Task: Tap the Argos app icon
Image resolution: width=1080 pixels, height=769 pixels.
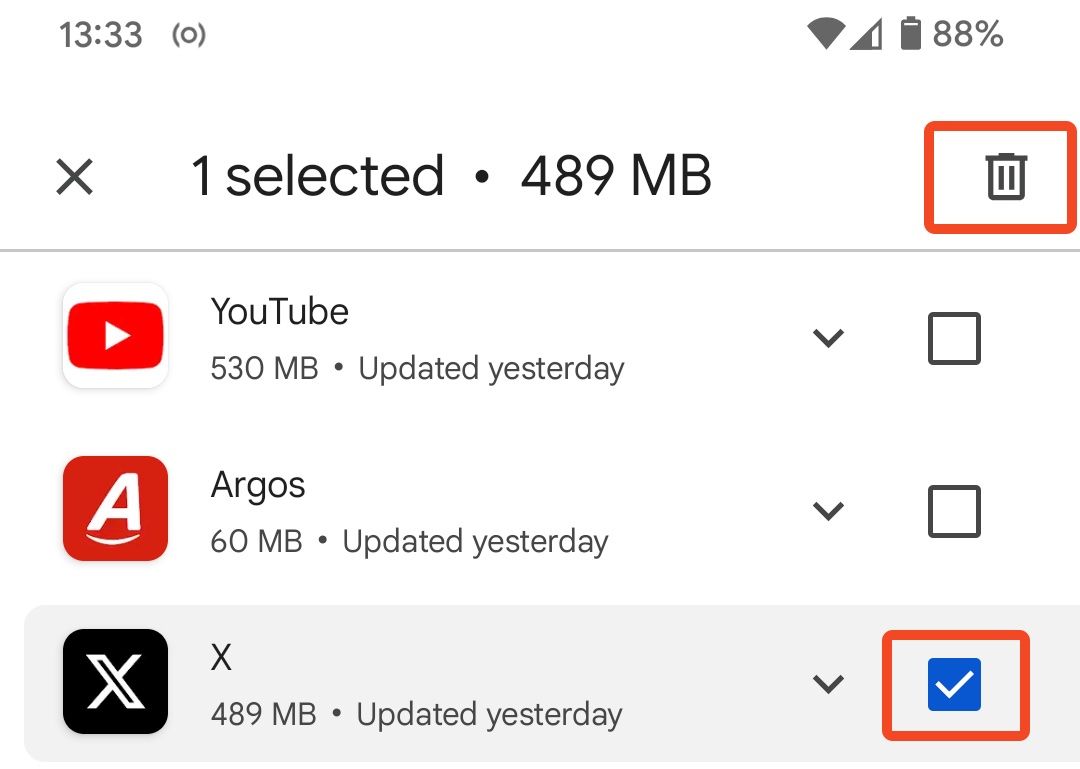Action: 114,509
